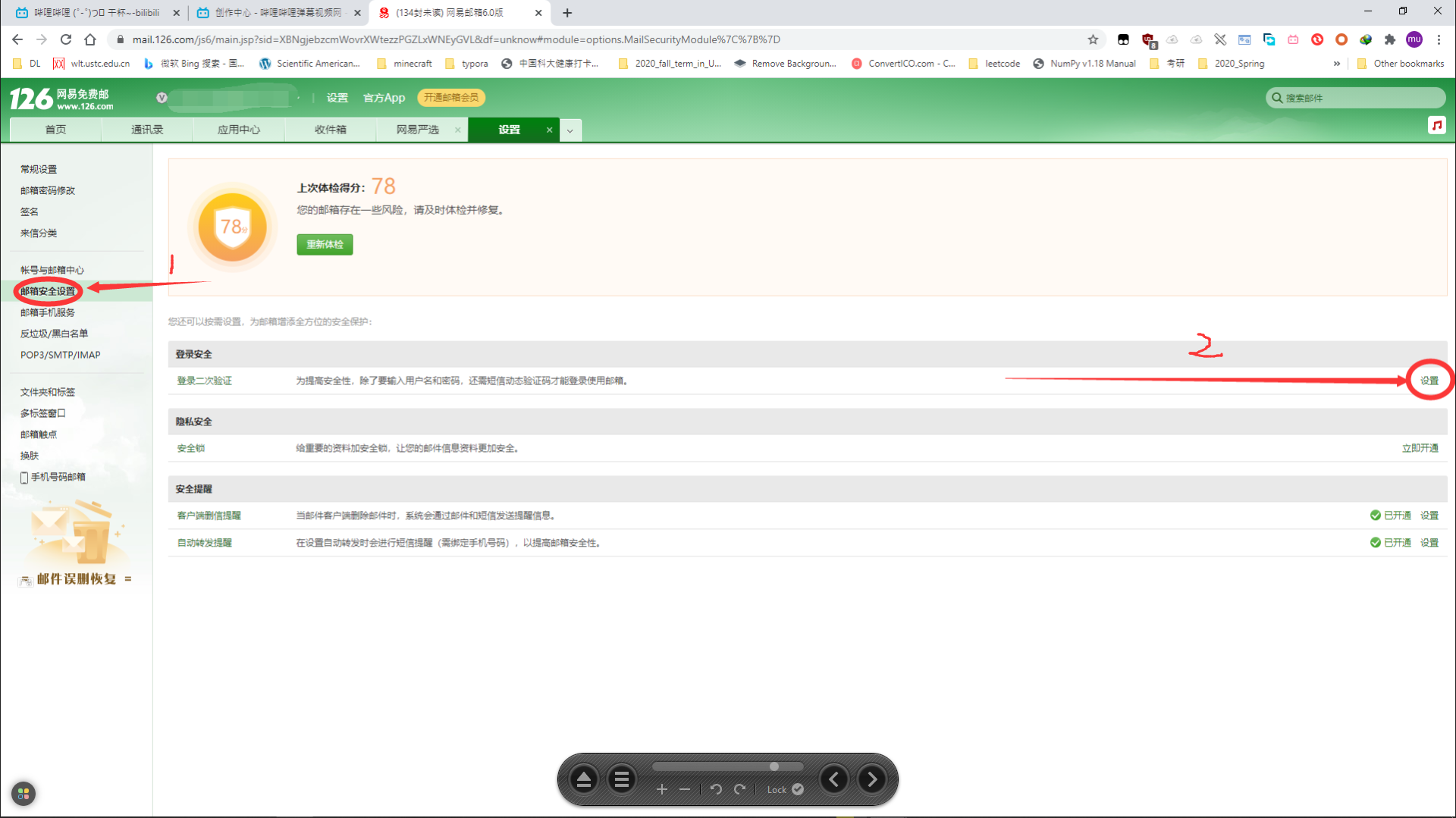The height and width of the screenshot is (818, 1456).
Task: Click the eject icon in floating toolbar
Action: pos(584,779)
